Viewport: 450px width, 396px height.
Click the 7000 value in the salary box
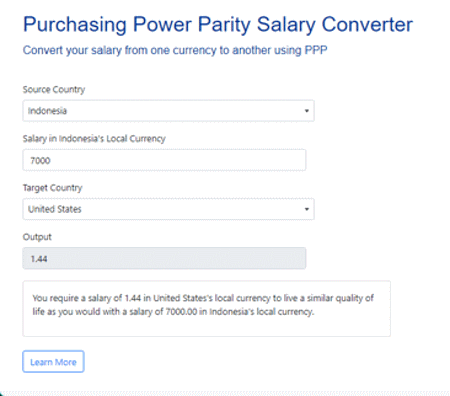click(40, 160)
